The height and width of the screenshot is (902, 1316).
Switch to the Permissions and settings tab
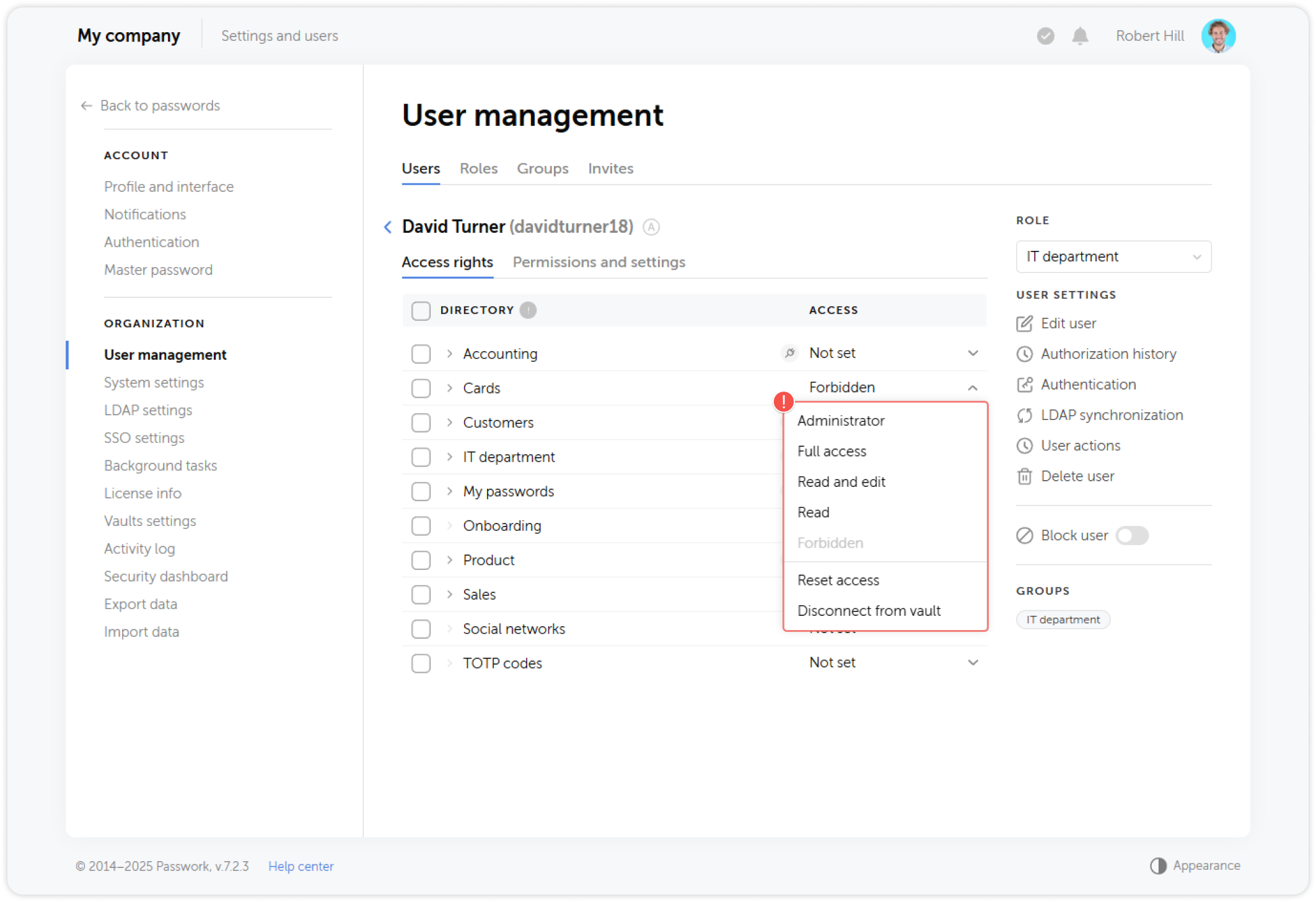(x=599, y=262)
